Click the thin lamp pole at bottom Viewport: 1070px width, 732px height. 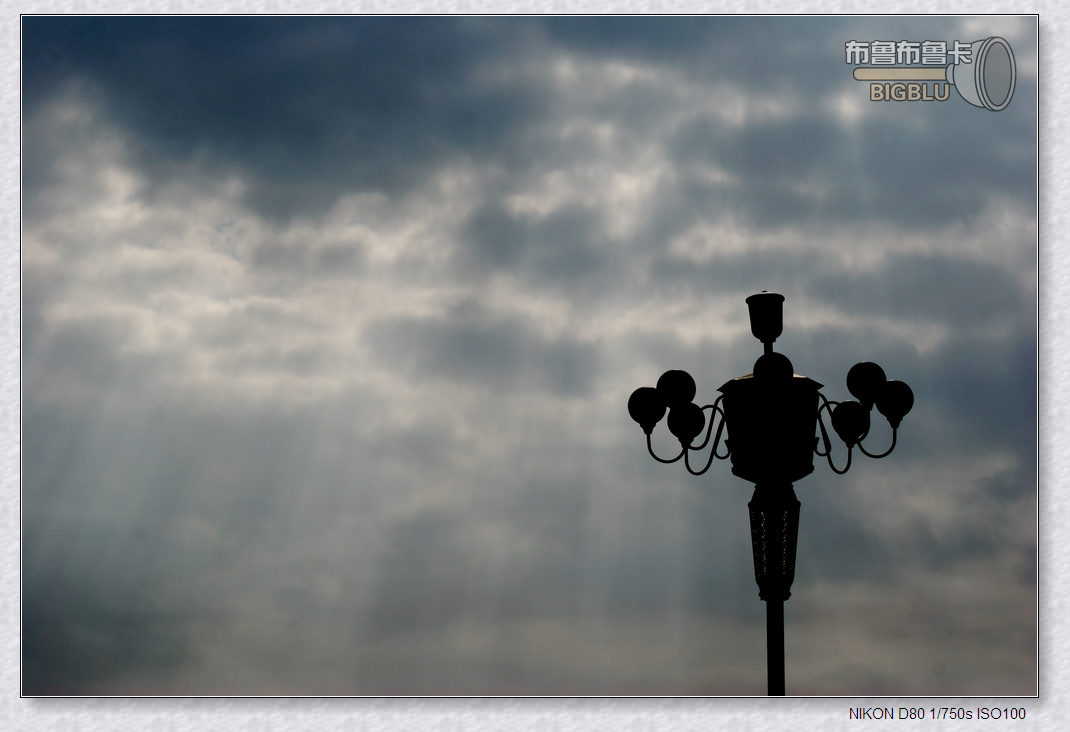click(x=775, y=650)
